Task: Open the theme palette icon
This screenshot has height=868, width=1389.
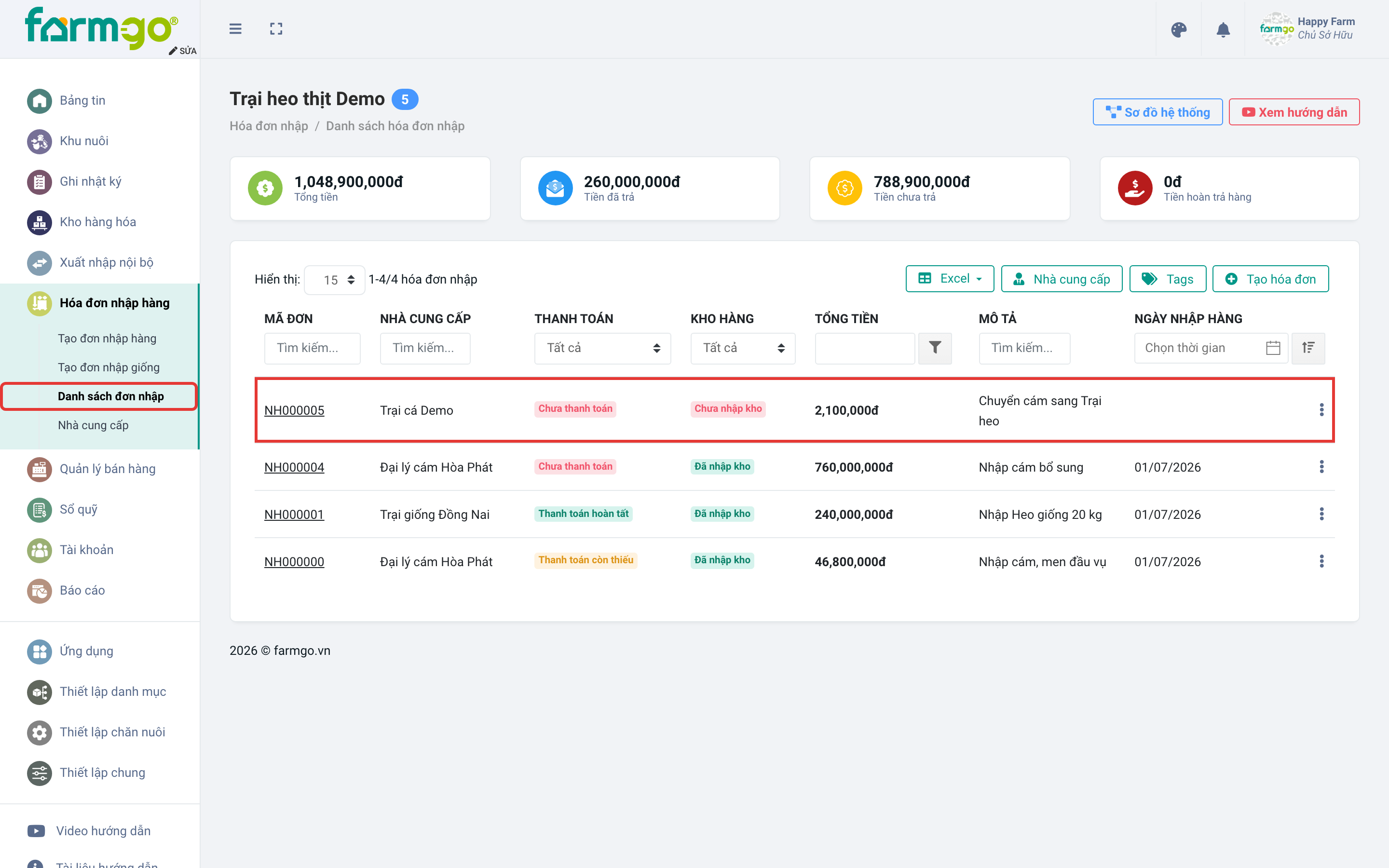Action: (1178, 29)
